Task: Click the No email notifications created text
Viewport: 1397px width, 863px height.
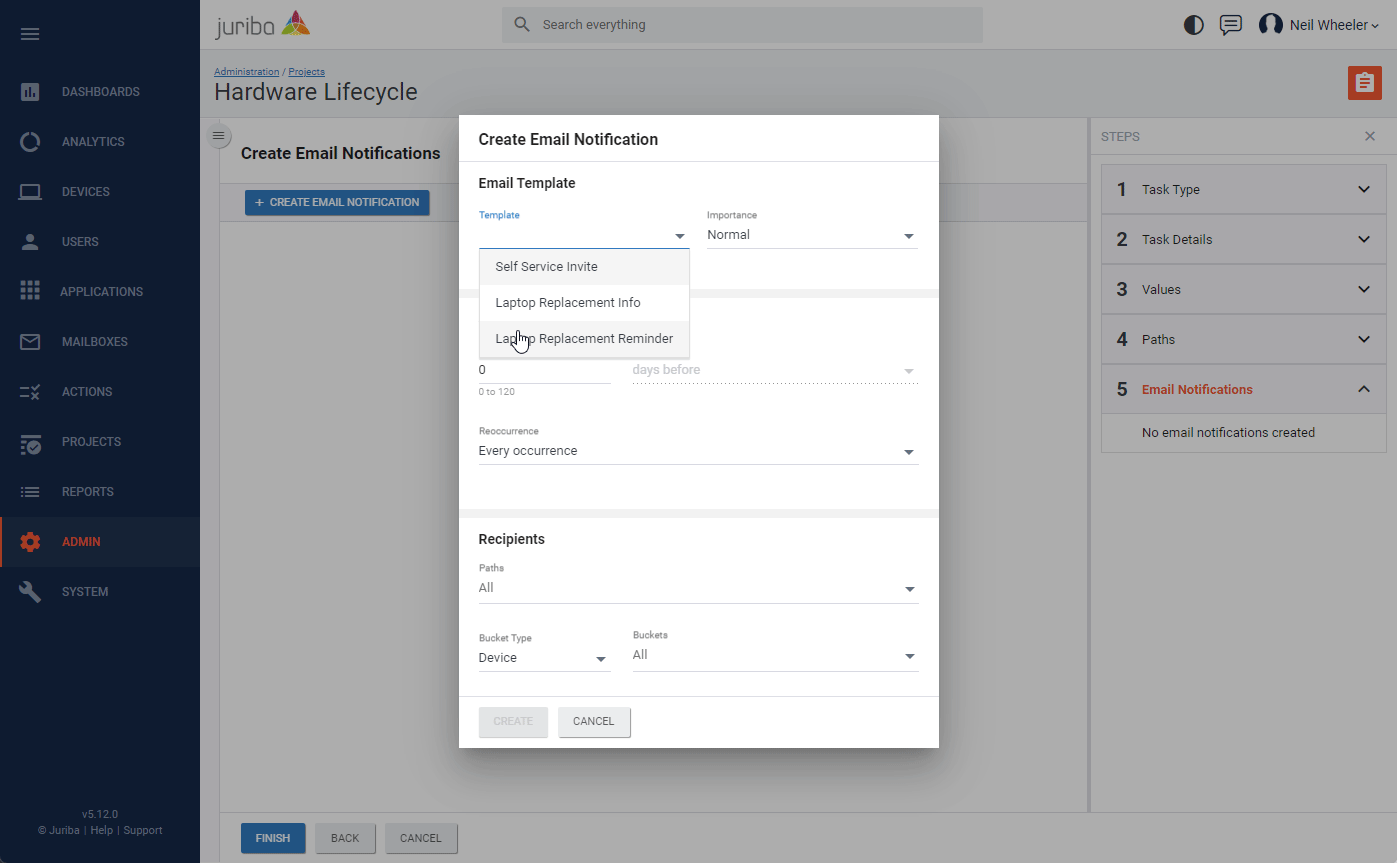Action: [x=1228, y=434]
